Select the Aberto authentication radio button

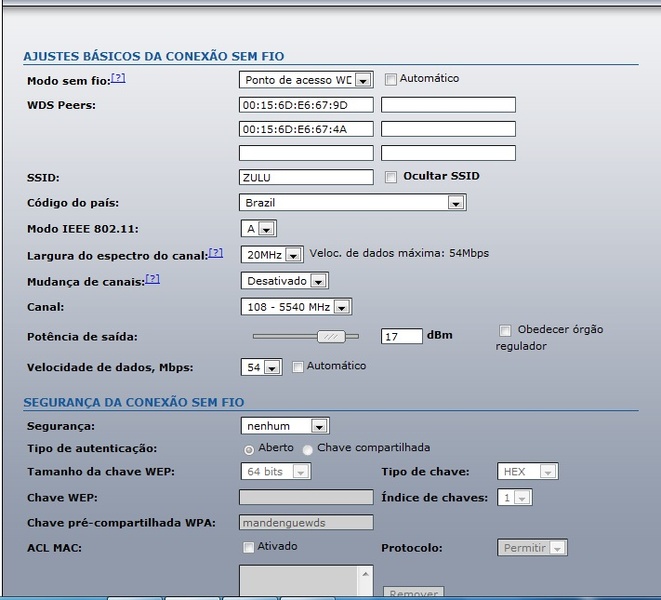click(x=249, y=450)
